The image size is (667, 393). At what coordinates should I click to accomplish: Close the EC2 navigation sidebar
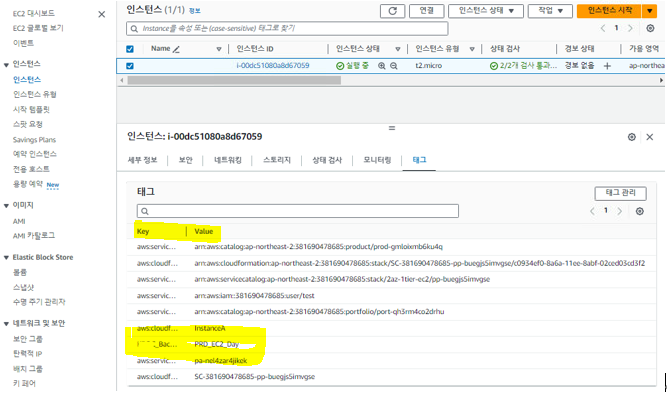click(102, 14)
